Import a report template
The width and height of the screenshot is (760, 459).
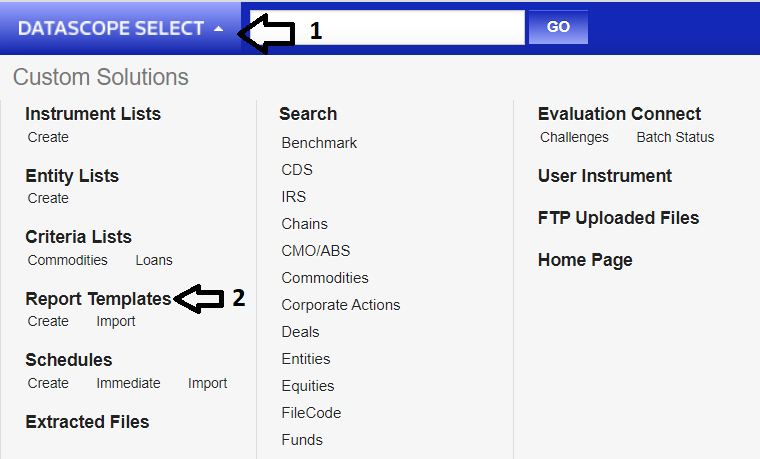[116, 321]
